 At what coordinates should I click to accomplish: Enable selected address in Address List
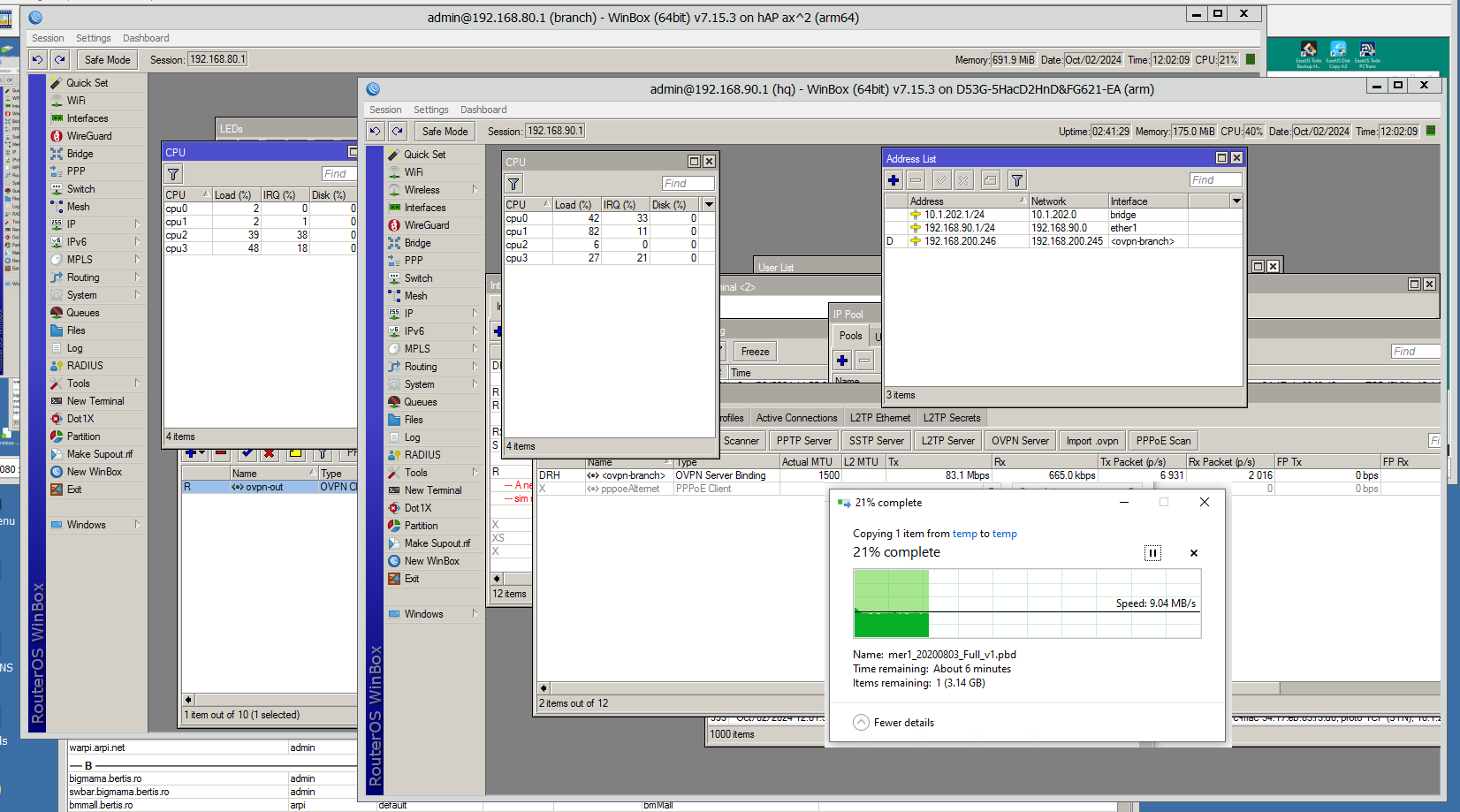tap(942, 180)
